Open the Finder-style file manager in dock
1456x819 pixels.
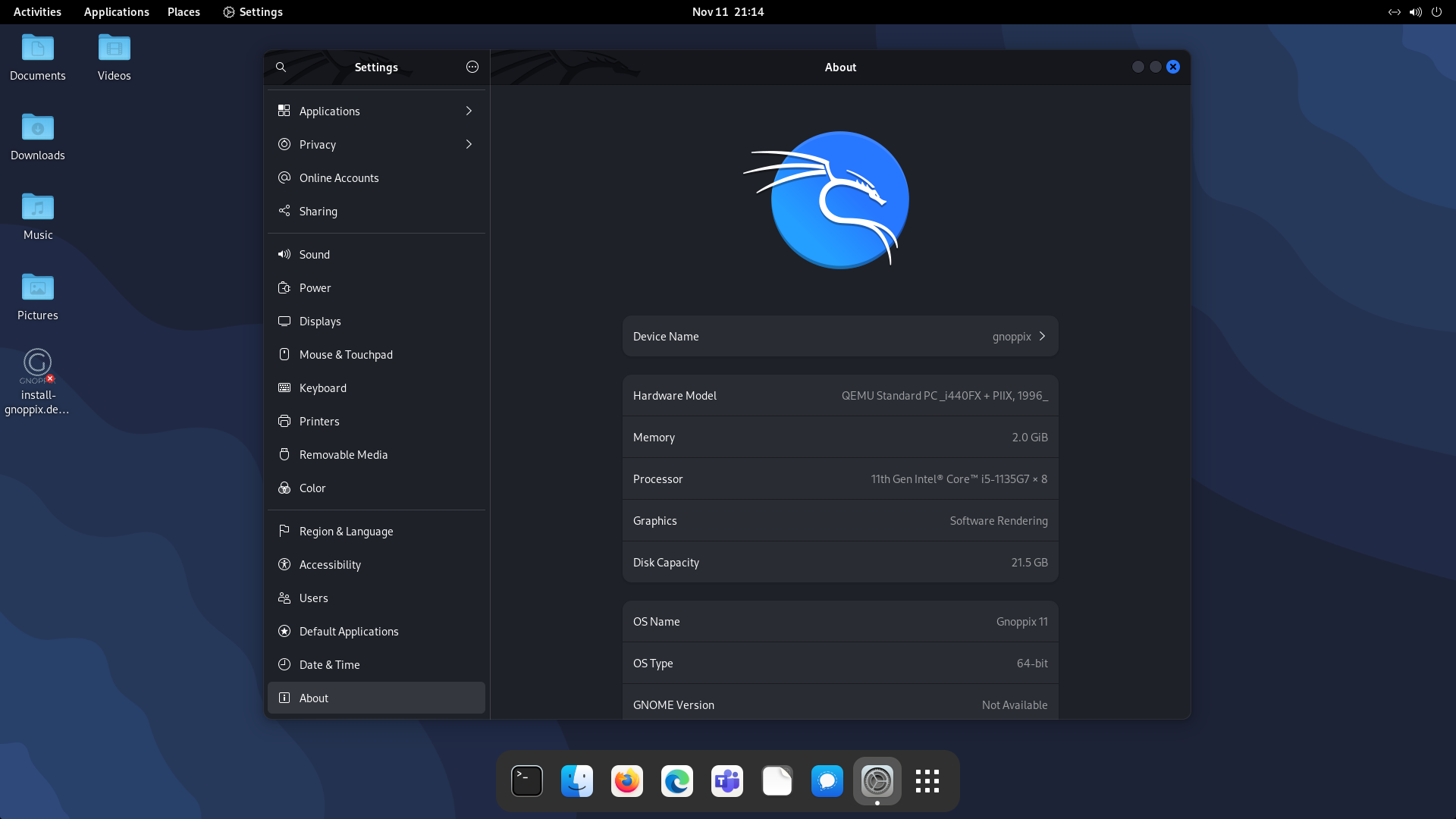coord(577,781)
